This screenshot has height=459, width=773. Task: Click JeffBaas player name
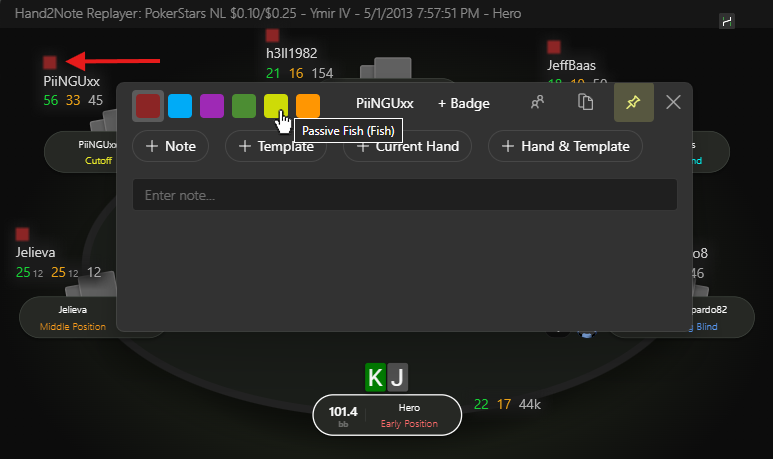coord(571,65)
